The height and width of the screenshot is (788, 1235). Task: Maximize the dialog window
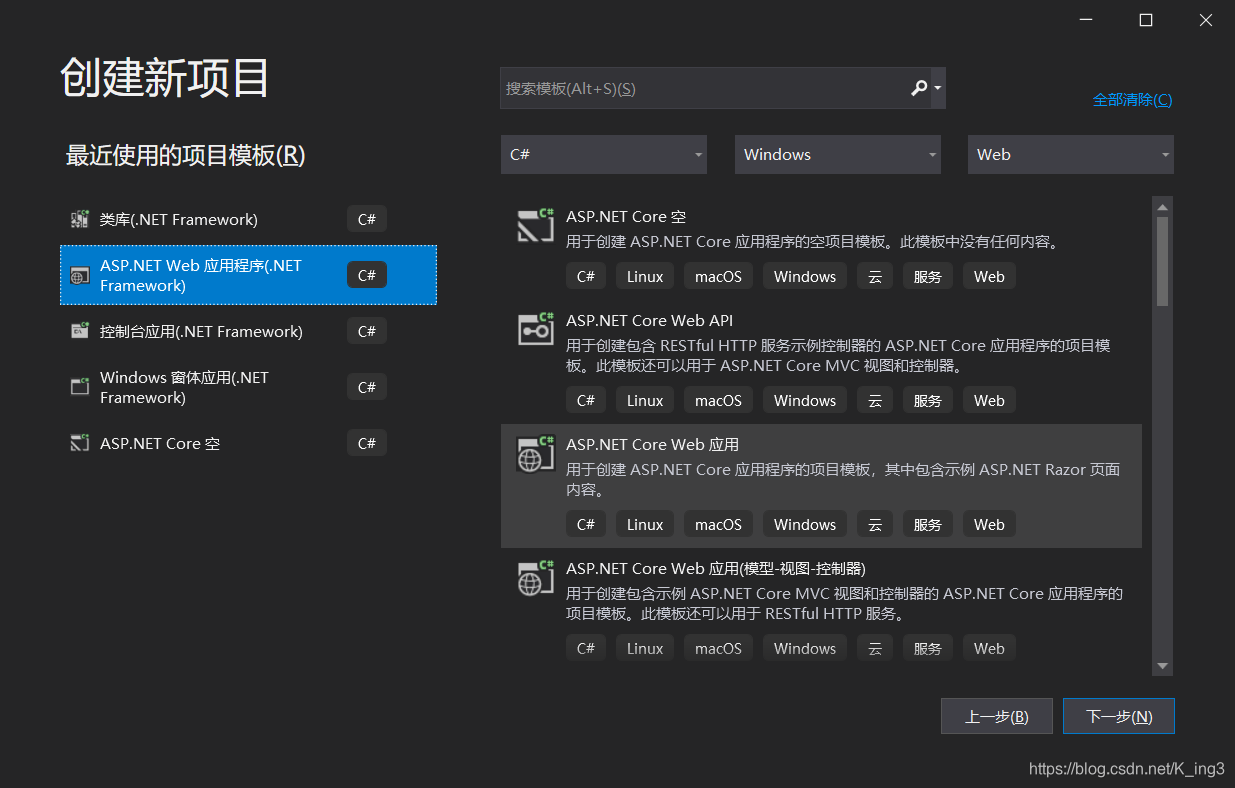(x=1146, y=20)
